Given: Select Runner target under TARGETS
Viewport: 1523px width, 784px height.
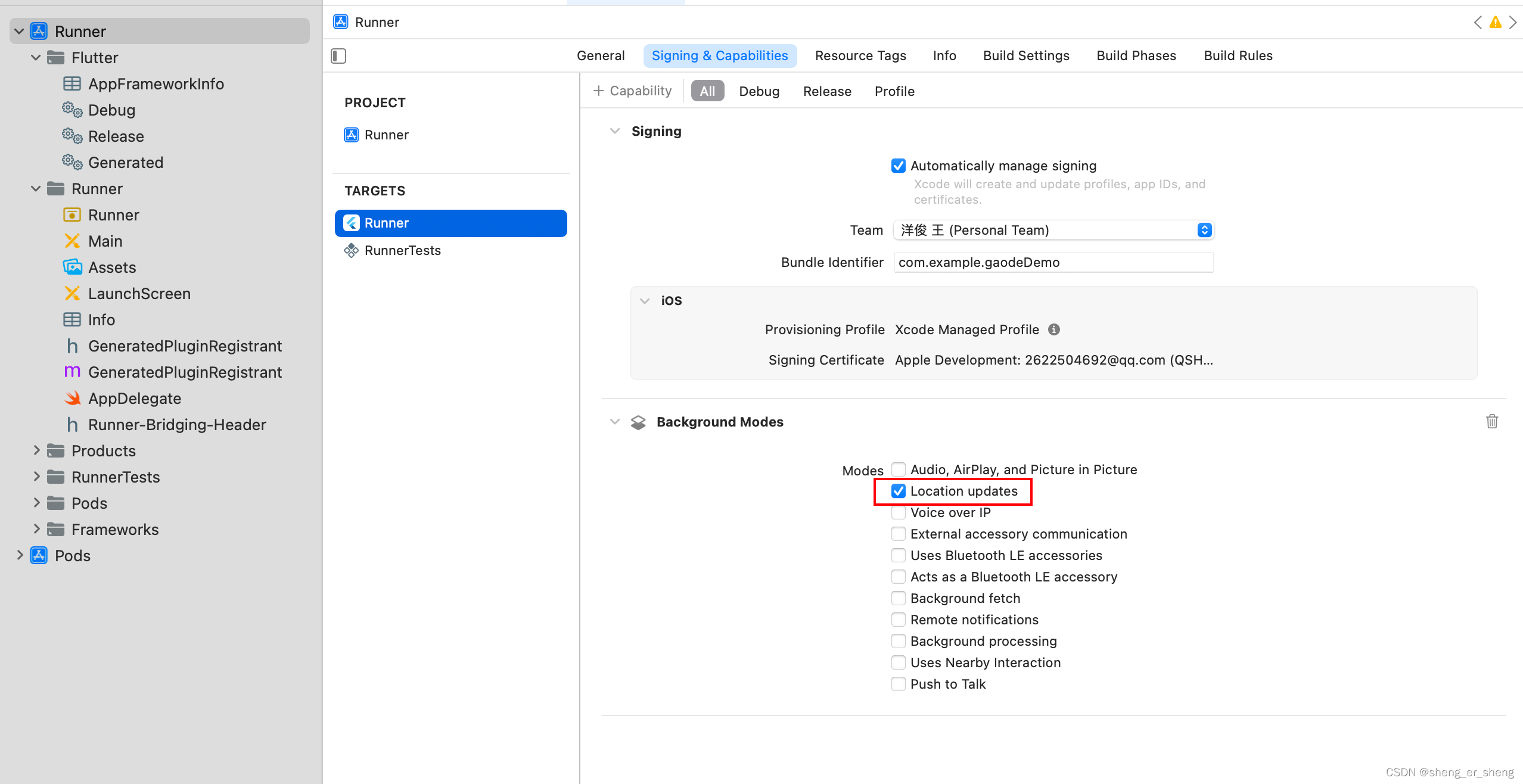Looking at the screenshot, I should 451,223.
